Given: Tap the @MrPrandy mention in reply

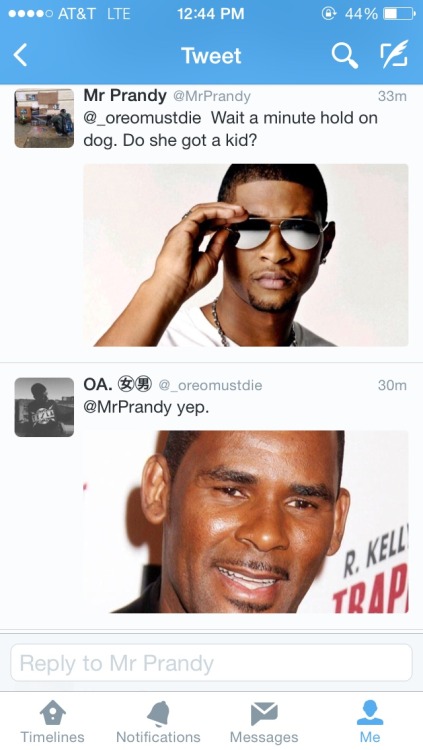Looking at the screenshot, I should (x=127, y=408).
